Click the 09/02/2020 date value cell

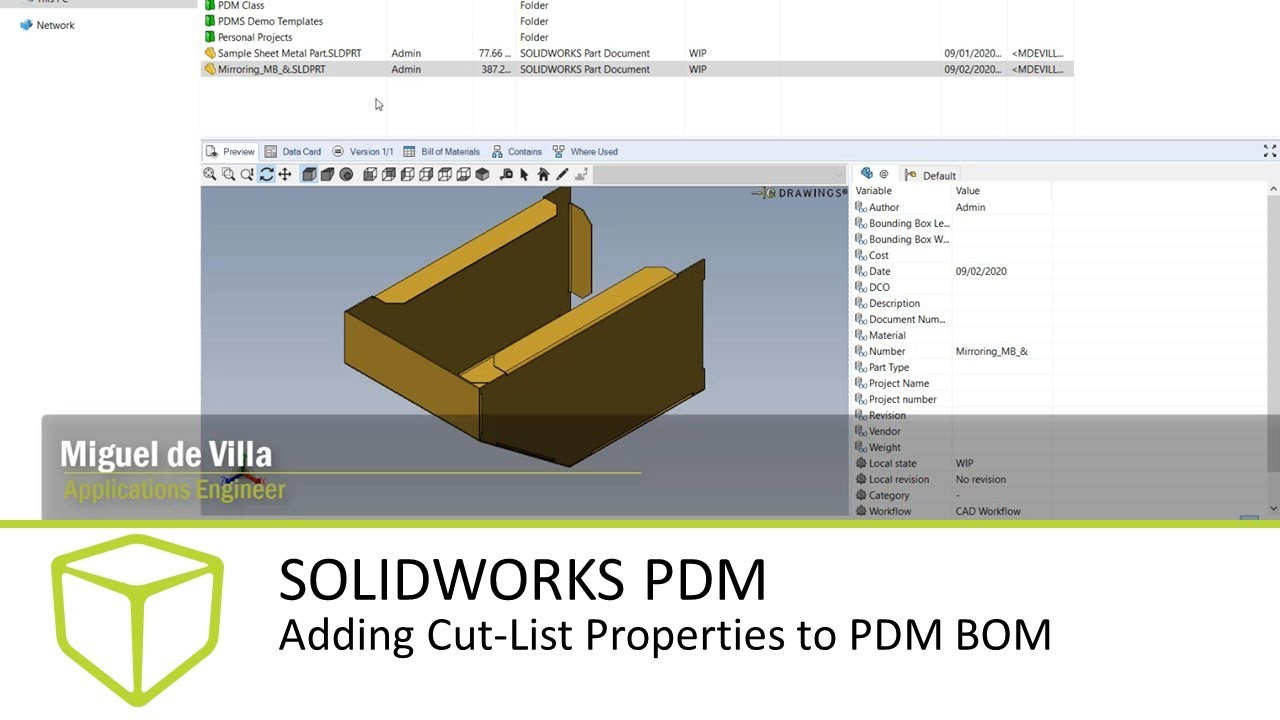click(979, 271)
